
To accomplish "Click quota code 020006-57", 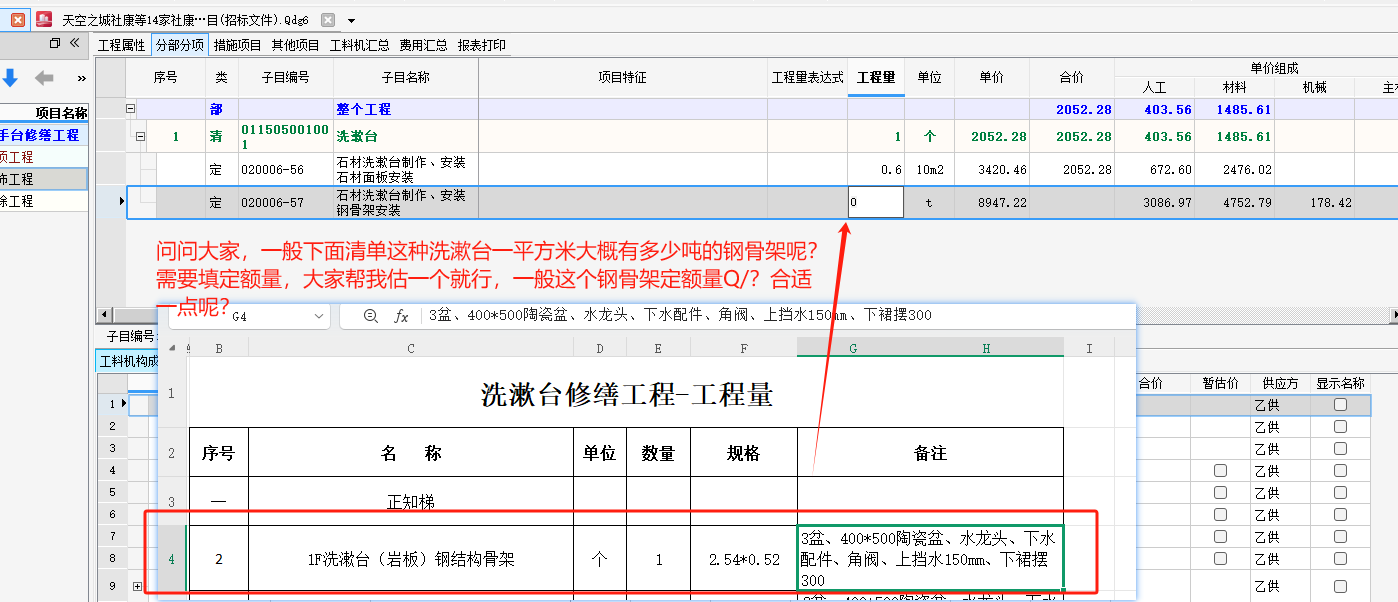I will (272, 203).
